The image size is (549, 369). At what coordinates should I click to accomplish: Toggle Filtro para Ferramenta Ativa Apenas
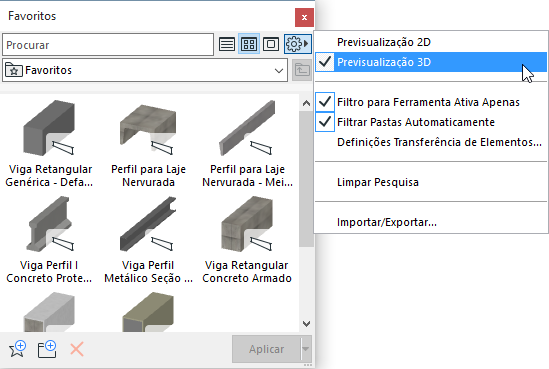point(431,102)
